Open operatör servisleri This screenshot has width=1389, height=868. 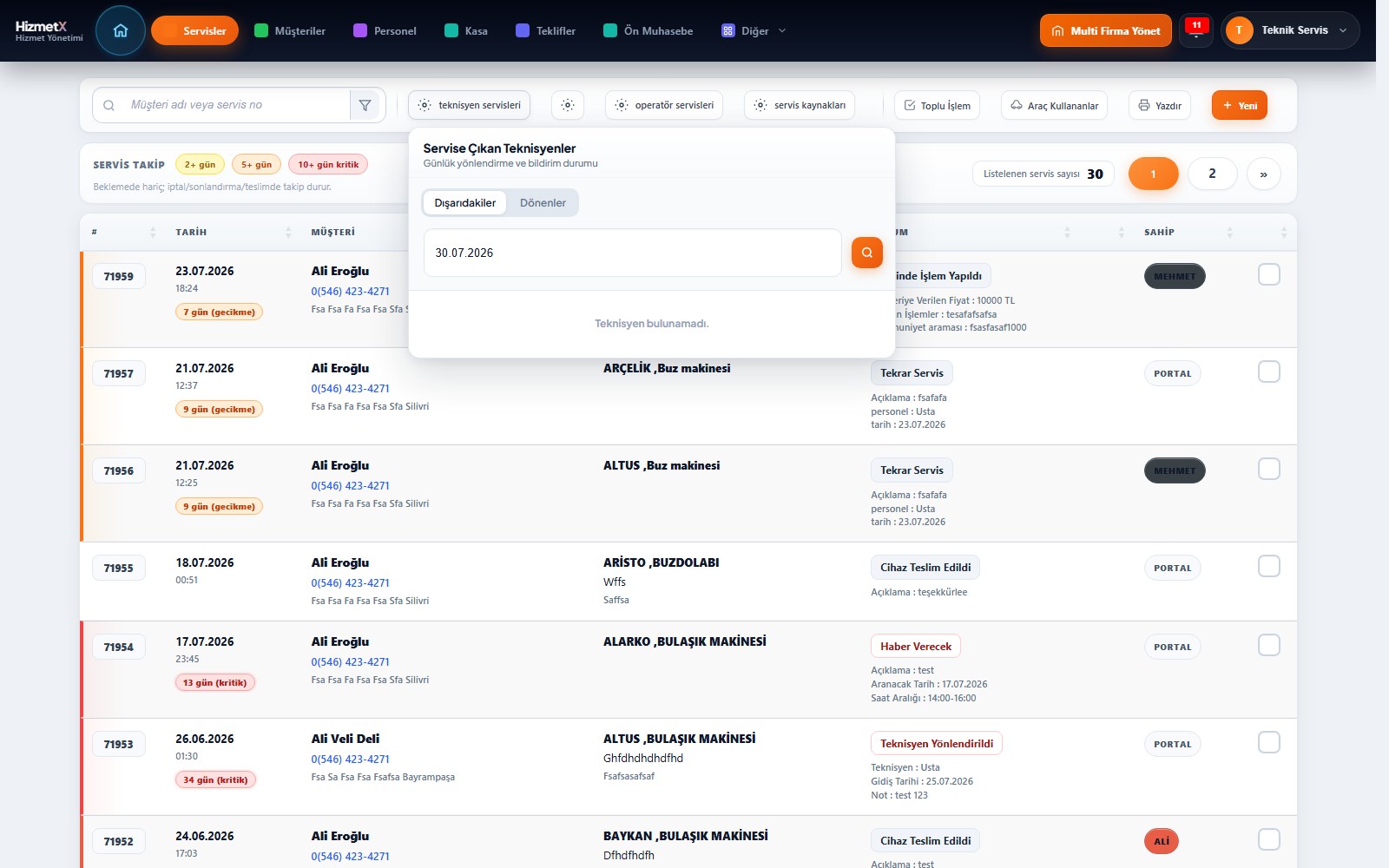tap(664, 105)
